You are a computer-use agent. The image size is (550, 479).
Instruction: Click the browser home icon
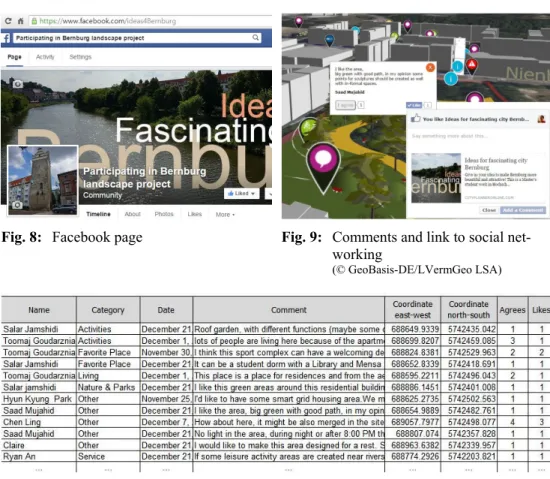tap(20, 21)
